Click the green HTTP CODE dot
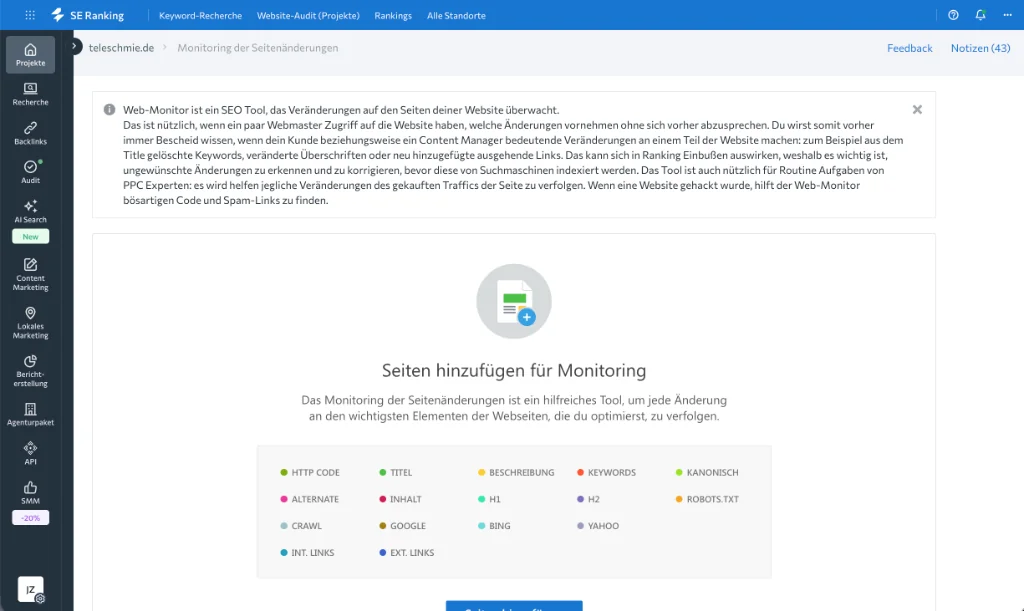The width and height of the screenshot is (1024, 611). coord(283,472)
